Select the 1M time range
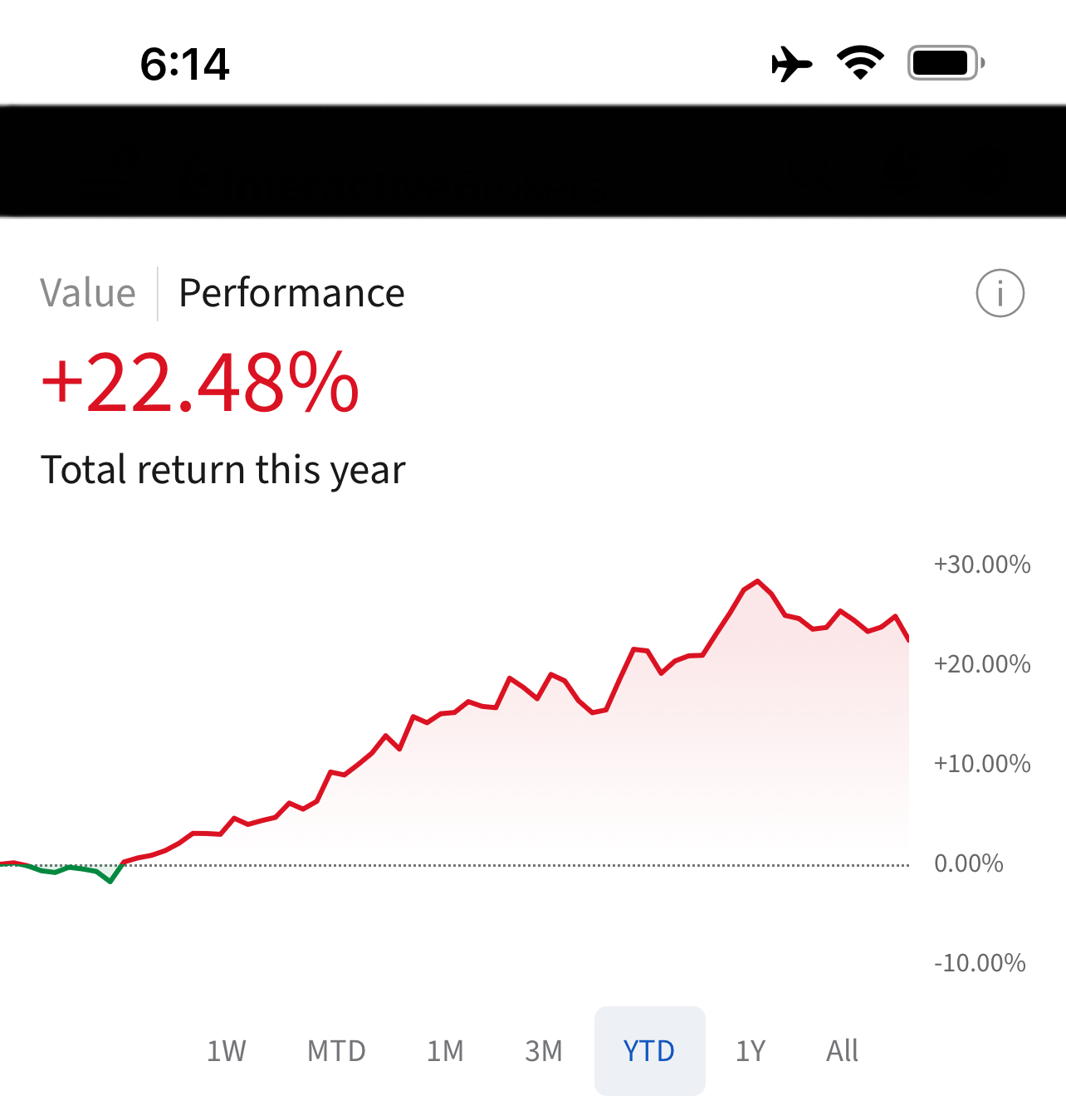This screenshot has width=1066, height=1120. tap(445, 1051)
